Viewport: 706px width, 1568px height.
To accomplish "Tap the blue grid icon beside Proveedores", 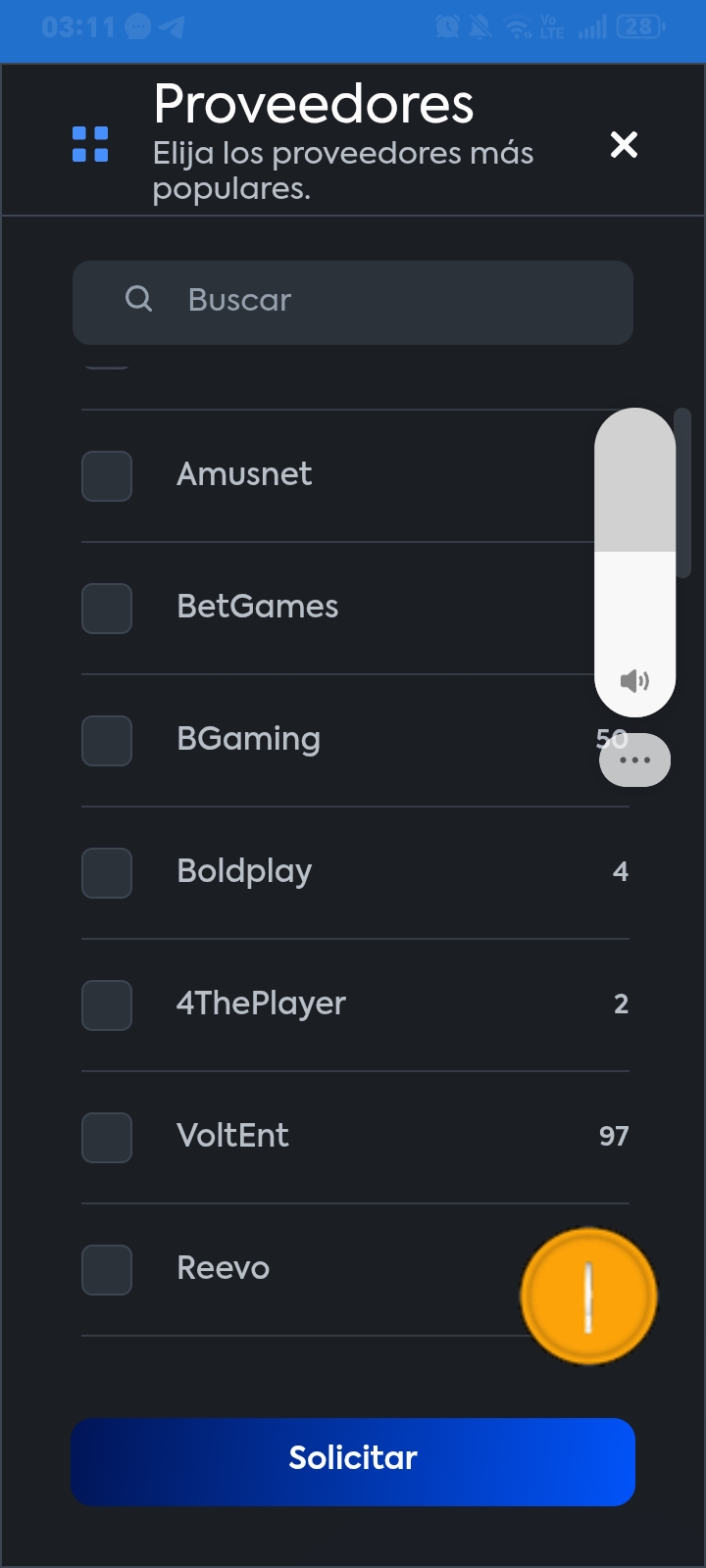I will [90, 144].
